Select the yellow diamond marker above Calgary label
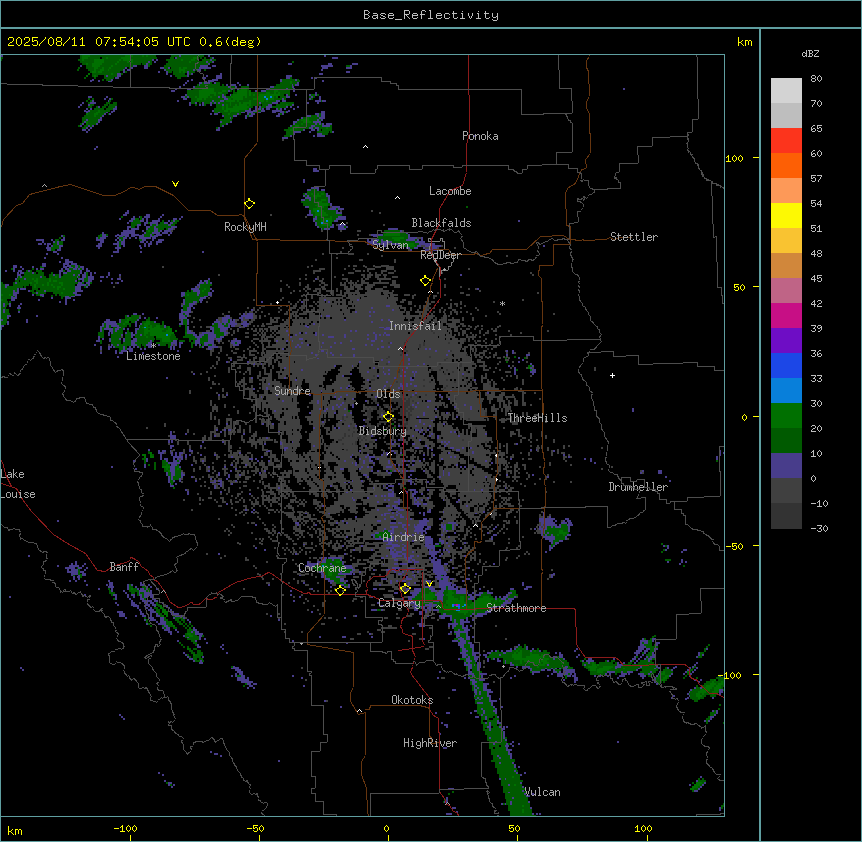This screenshot has width=862, height=842. point(405,589)
